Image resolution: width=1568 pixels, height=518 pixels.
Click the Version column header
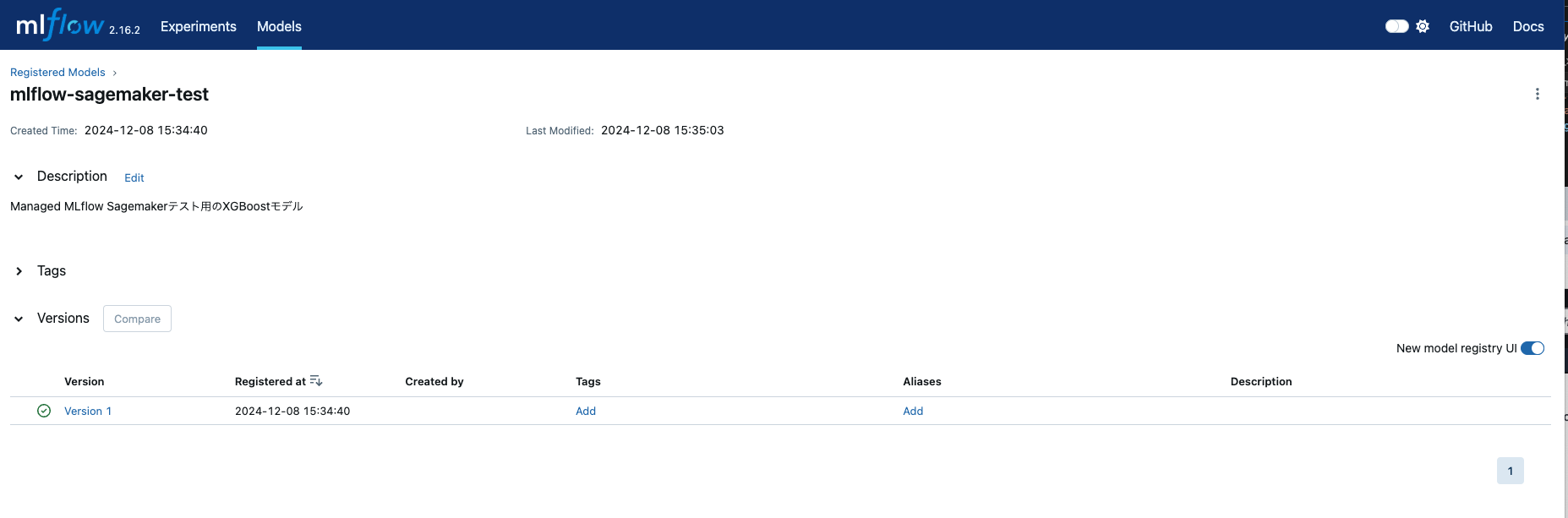click(x=85, y=381)
